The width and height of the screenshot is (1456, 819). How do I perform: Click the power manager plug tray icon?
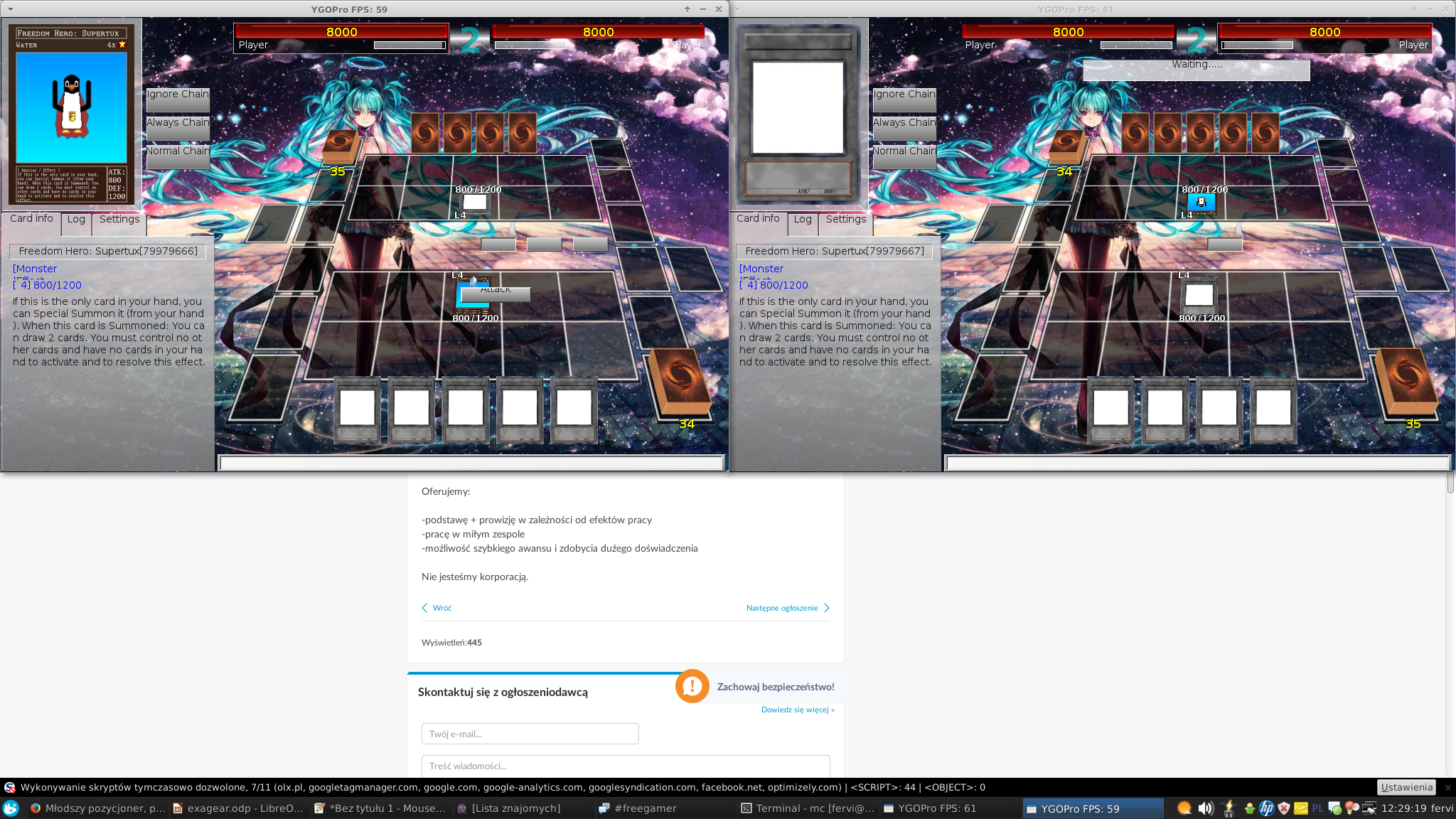click(x=1228, y=808)
